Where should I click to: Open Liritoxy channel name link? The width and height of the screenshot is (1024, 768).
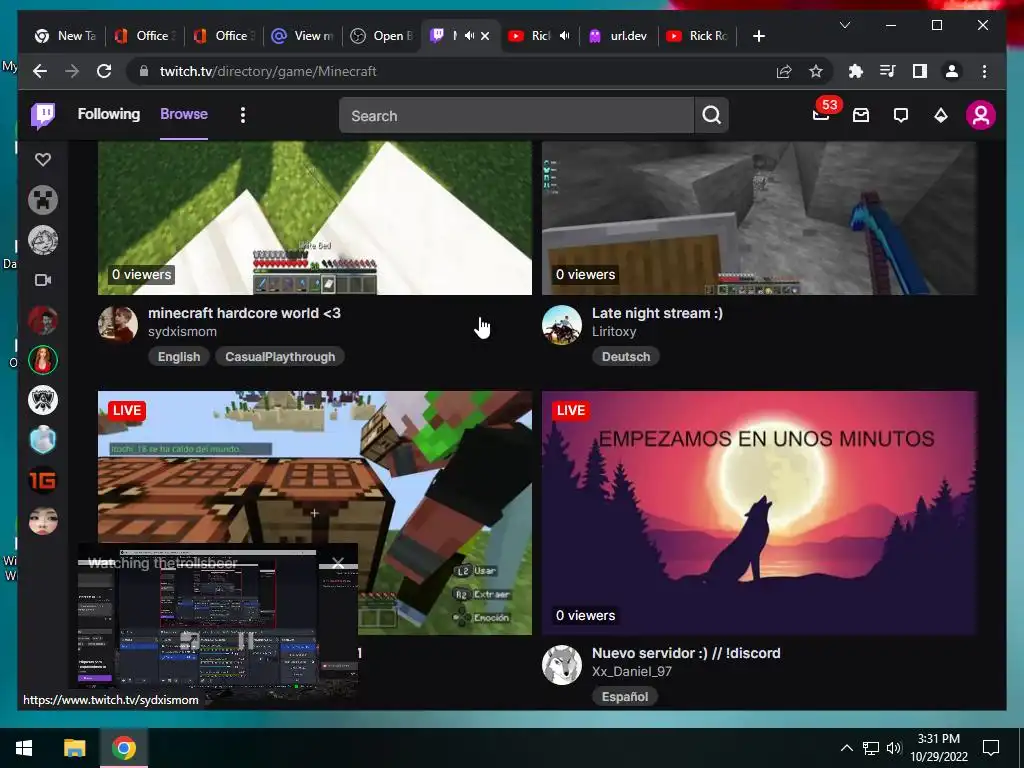coord(614,332)
